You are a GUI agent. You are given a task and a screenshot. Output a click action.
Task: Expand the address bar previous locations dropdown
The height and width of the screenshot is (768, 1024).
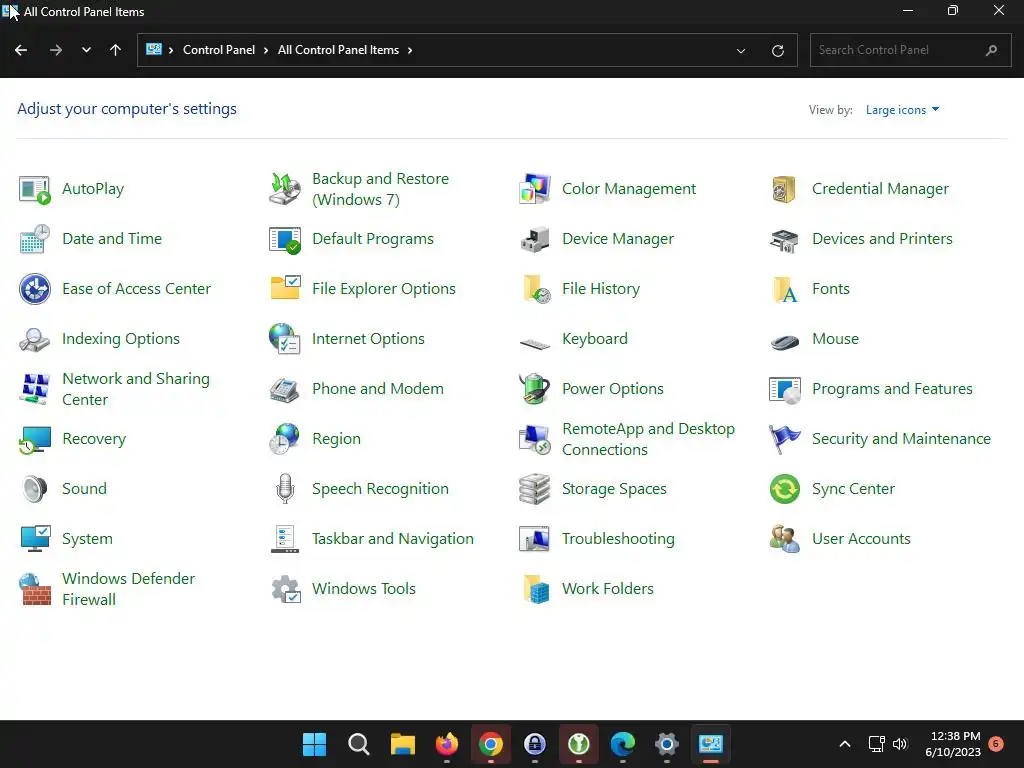pos(741,50)
